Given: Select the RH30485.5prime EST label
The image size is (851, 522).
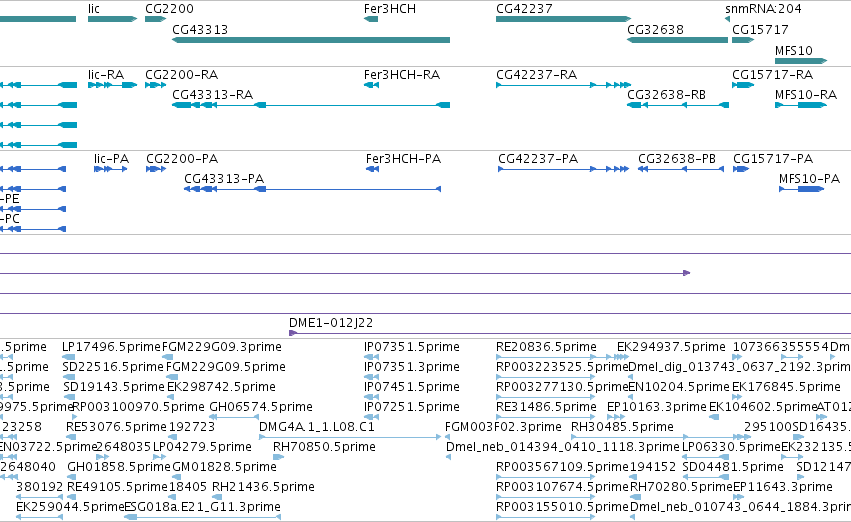Looking at the screenshot, I should pos(623,427).
